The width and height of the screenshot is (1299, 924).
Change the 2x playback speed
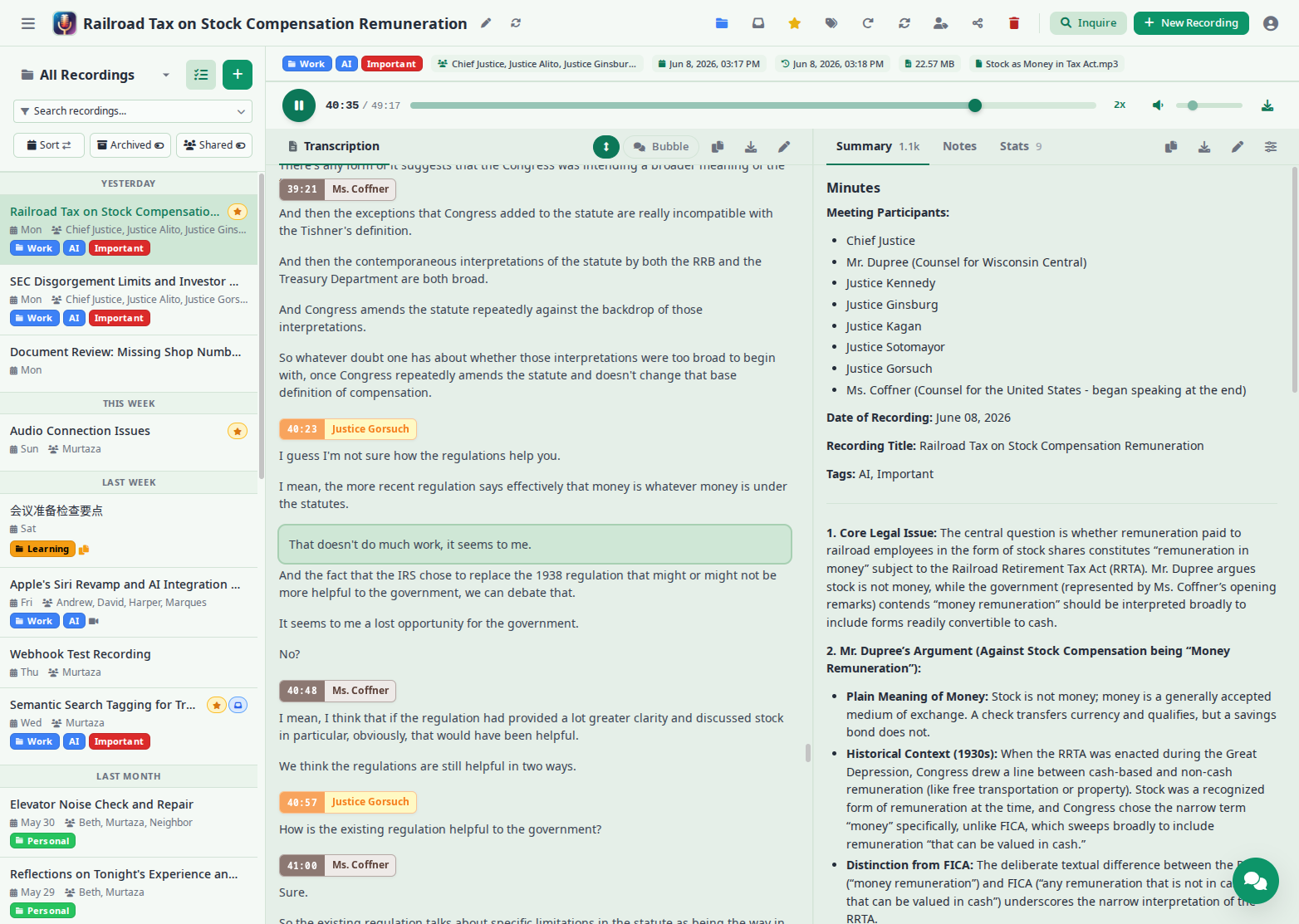click(x=1120, y=105)
